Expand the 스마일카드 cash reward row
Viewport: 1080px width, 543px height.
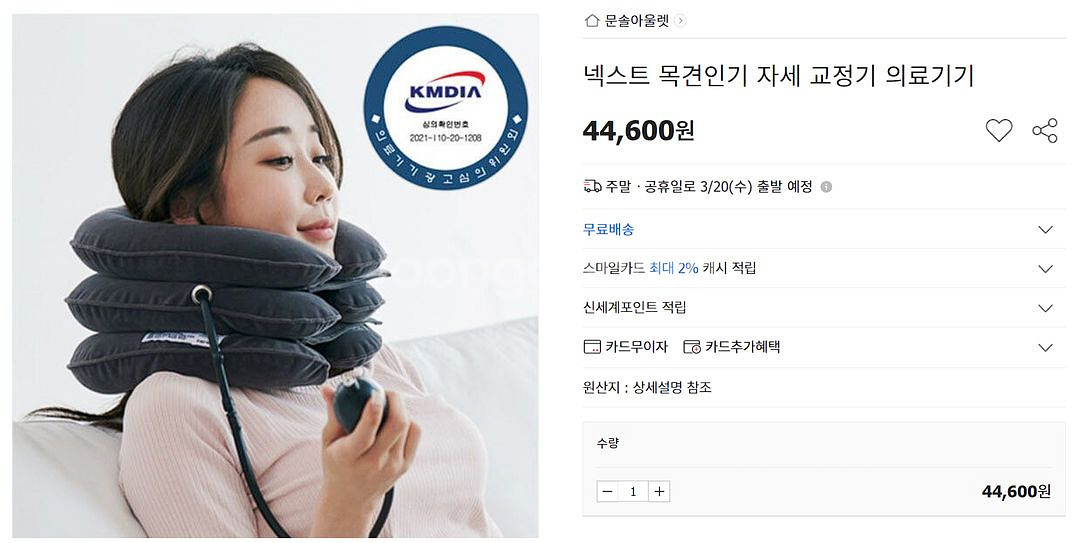pyautogui.click(x=824, y=268)
